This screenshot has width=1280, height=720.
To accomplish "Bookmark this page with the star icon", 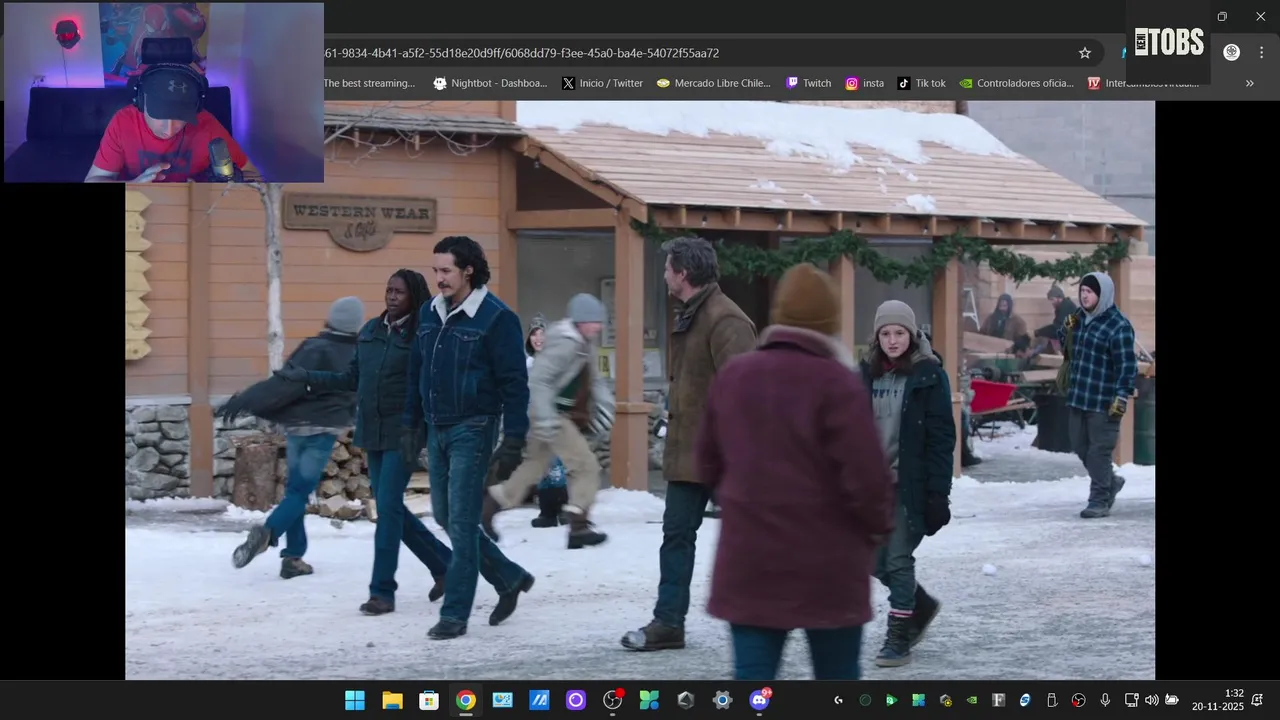I will tap(1084, 53).
